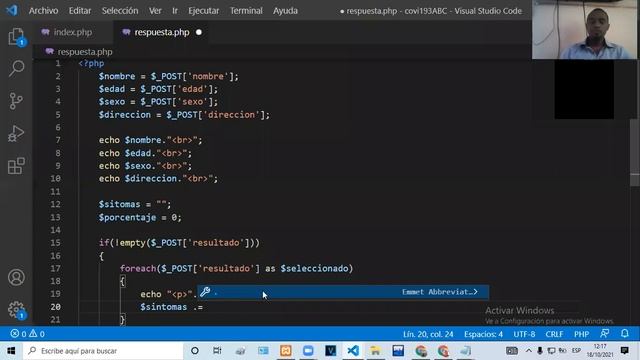
Task: Click the webcam video thumbnail
Action: click(584, 30)
